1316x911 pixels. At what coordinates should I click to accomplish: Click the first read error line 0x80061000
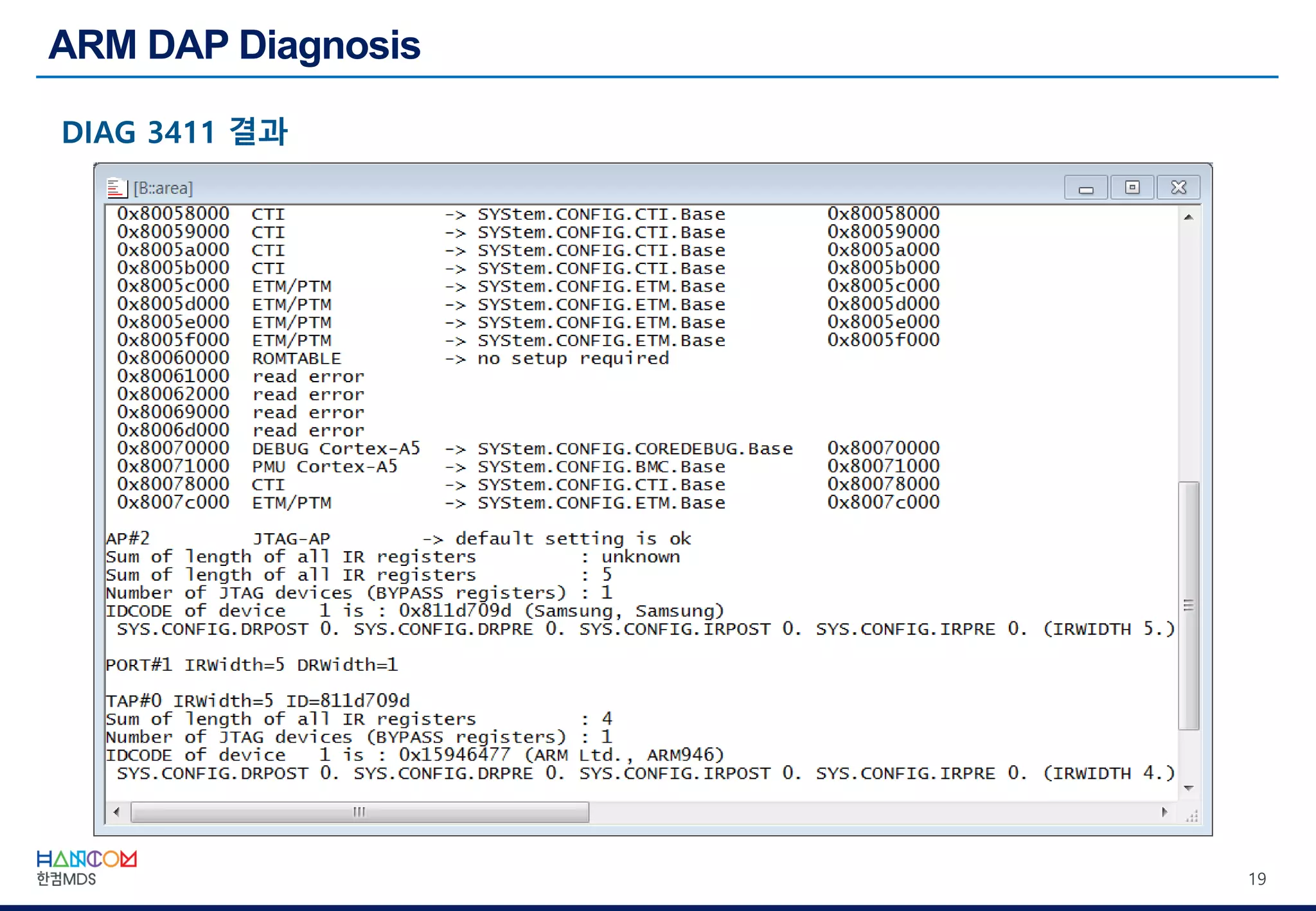point(307,376)
